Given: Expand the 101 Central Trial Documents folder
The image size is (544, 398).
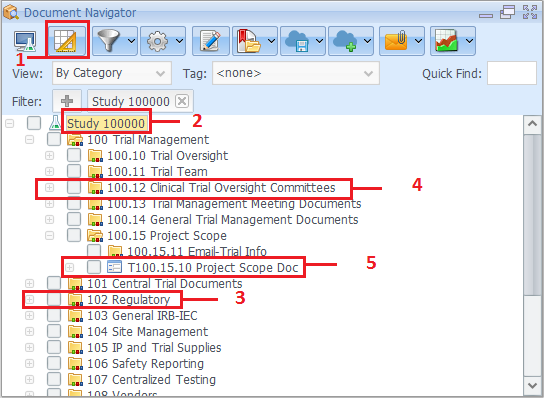Looking at the screenshot, I should (29, 283).
